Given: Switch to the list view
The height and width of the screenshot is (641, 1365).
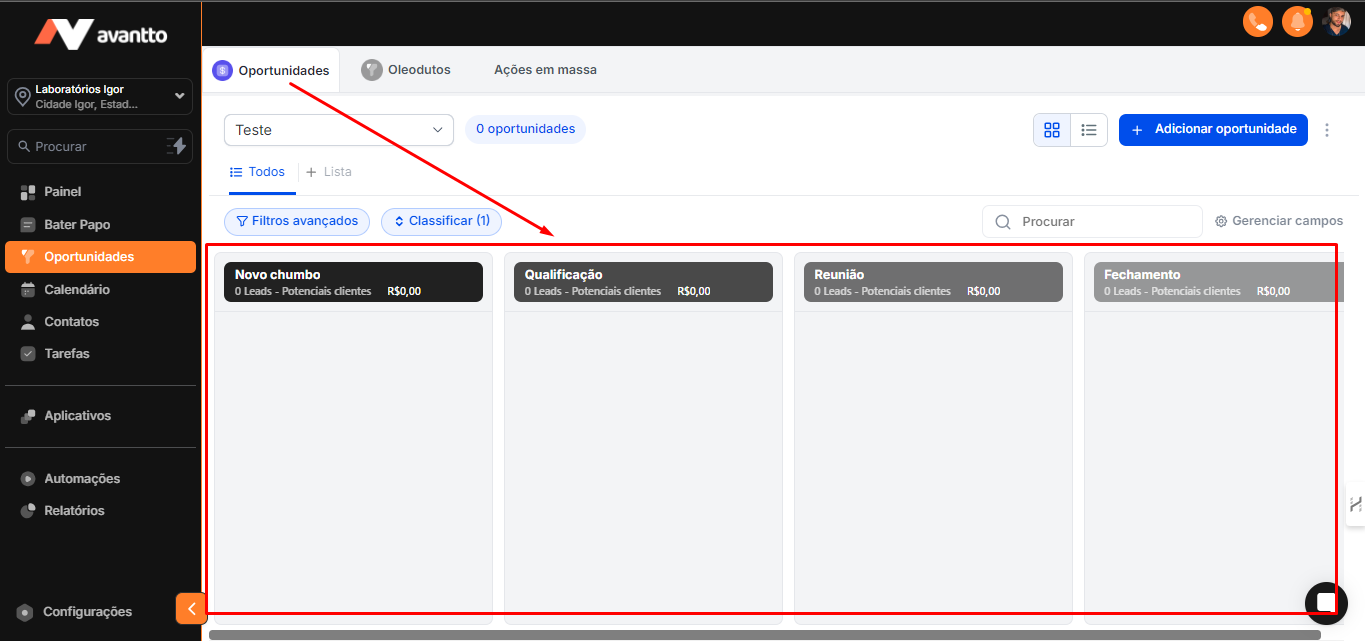Looking at the screenshot, I should pos(1089,130).
